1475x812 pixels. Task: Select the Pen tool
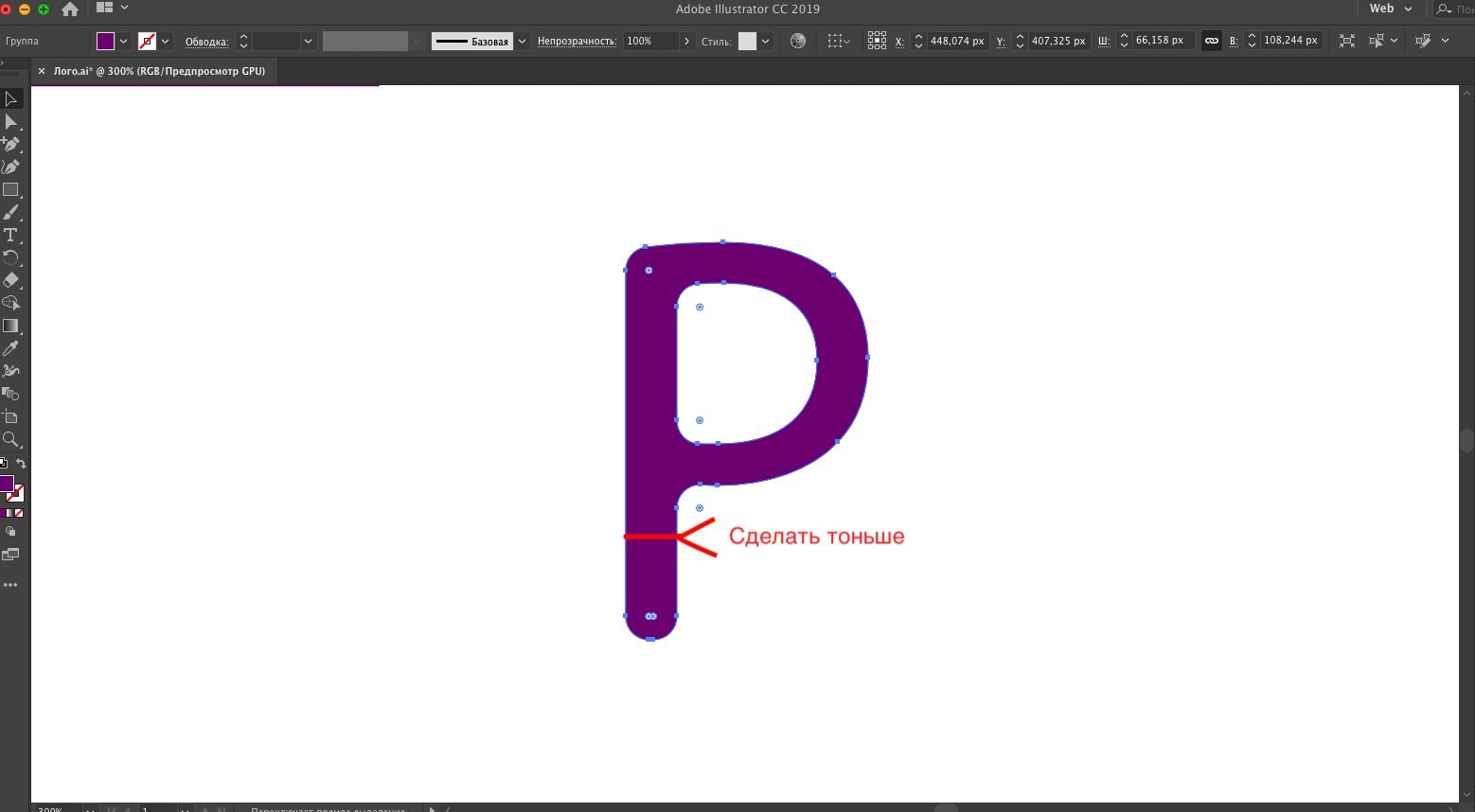click(11, 144)
